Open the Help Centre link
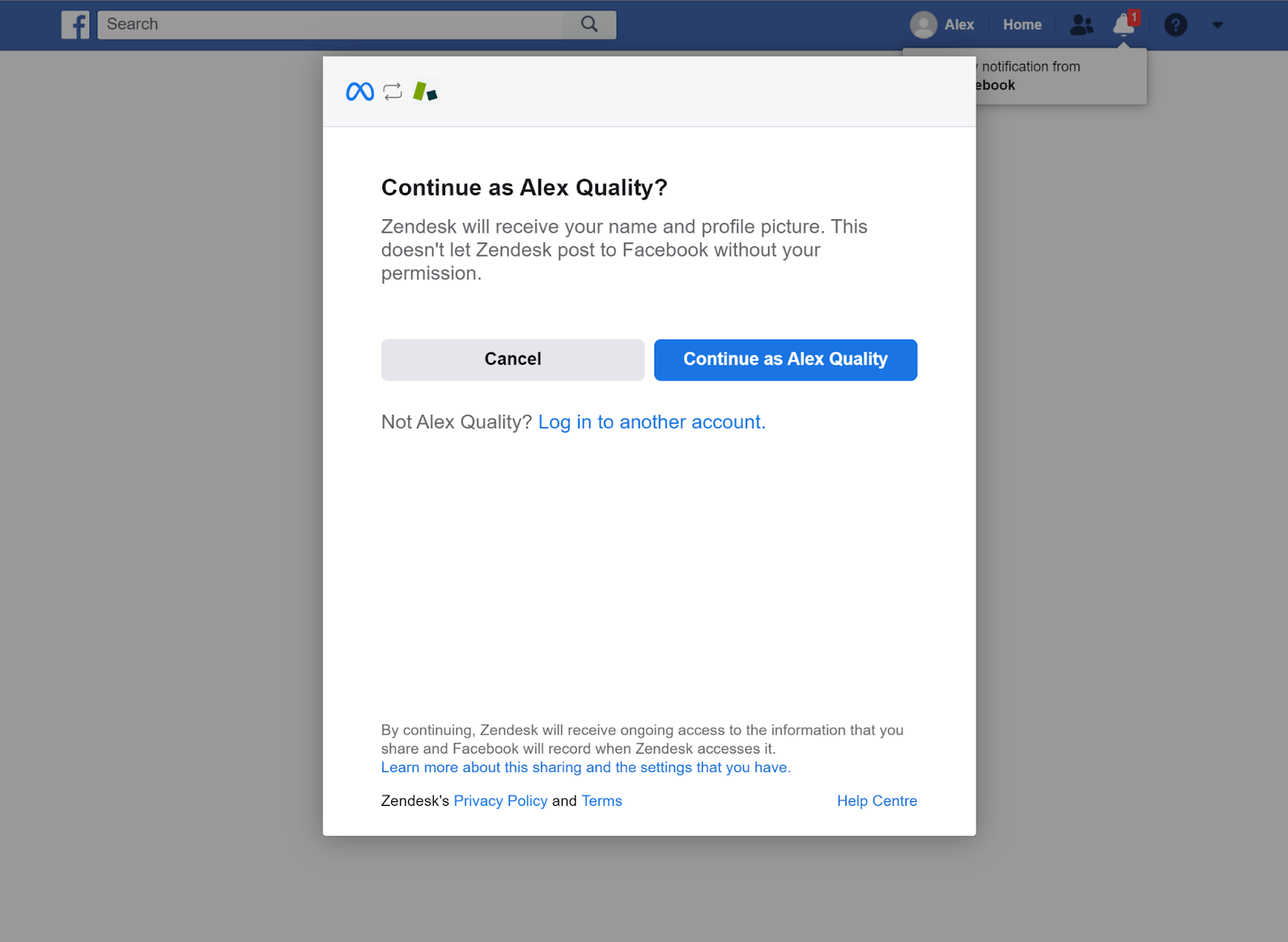 click(877, 801)
